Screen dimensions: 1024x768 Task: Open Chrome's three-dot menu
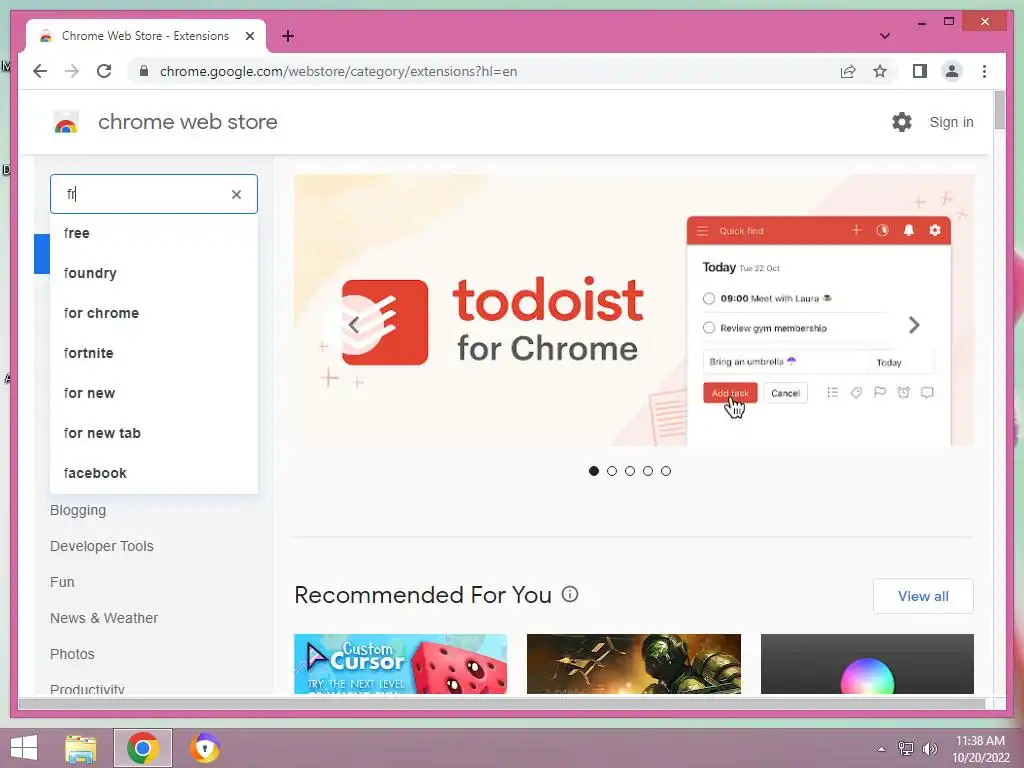coord(984,71)
